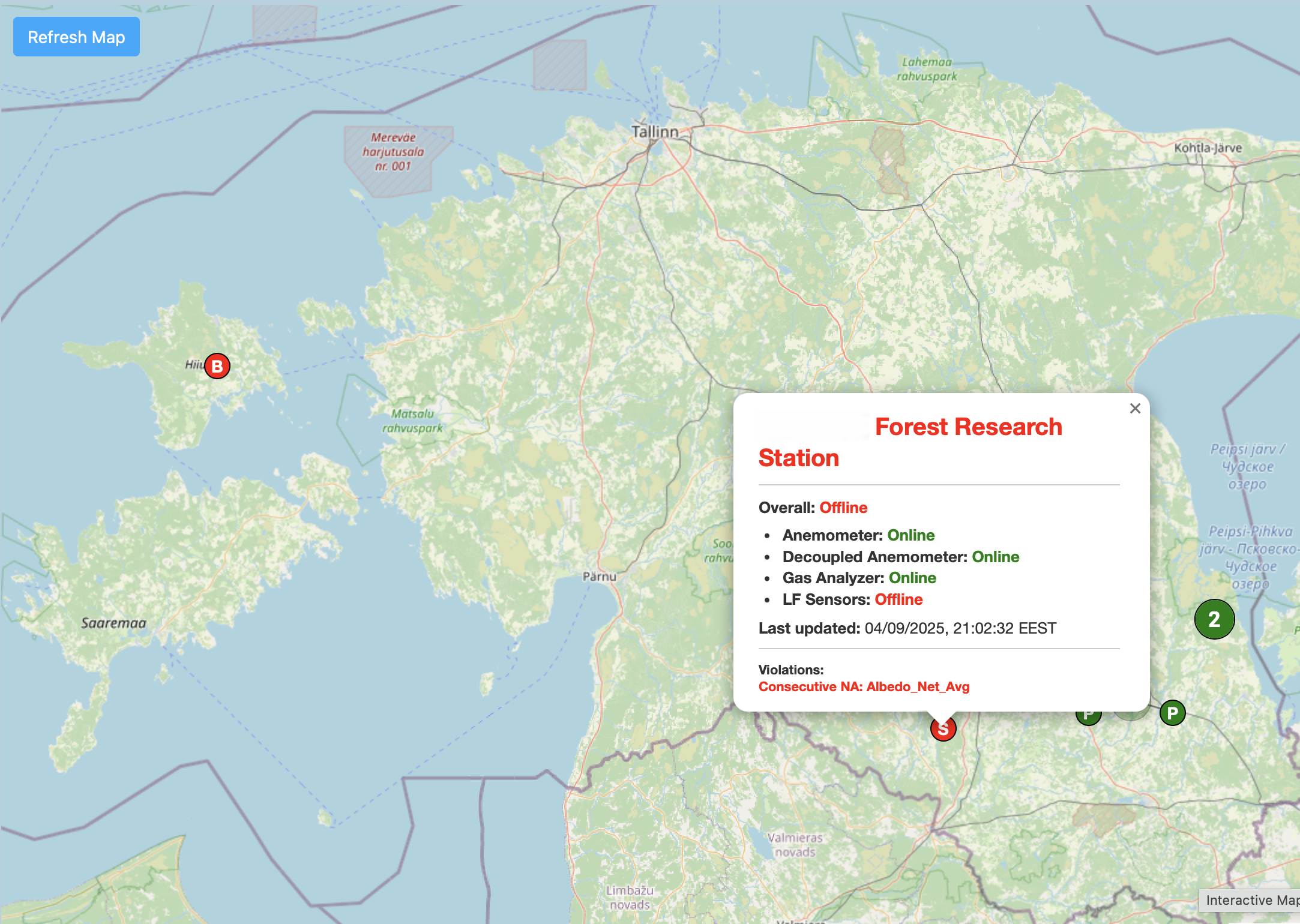Viewport: 1300px width, 924px height.
Task: Click the Interactive Map label
Action: [1251, 900]
